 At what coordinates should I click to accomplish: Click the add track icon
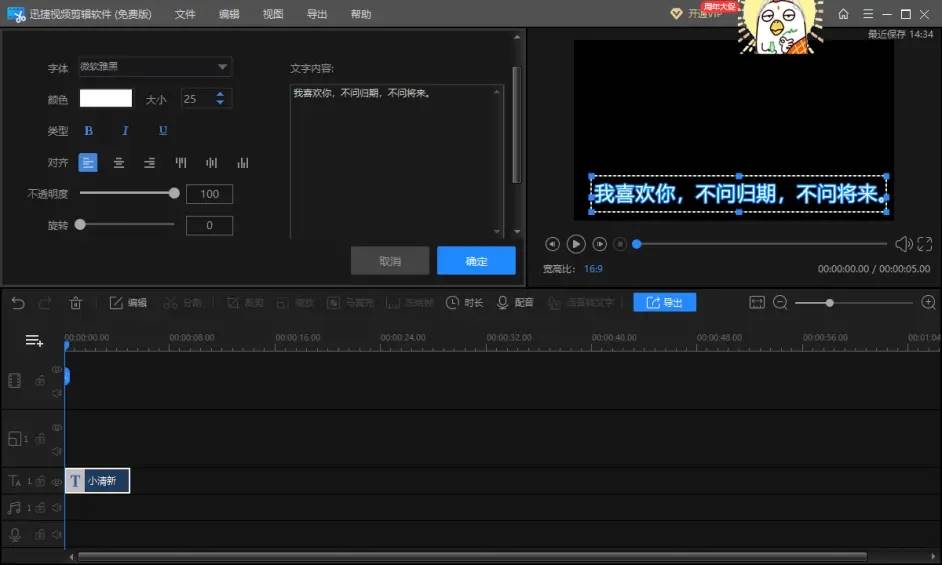point(34,341)
